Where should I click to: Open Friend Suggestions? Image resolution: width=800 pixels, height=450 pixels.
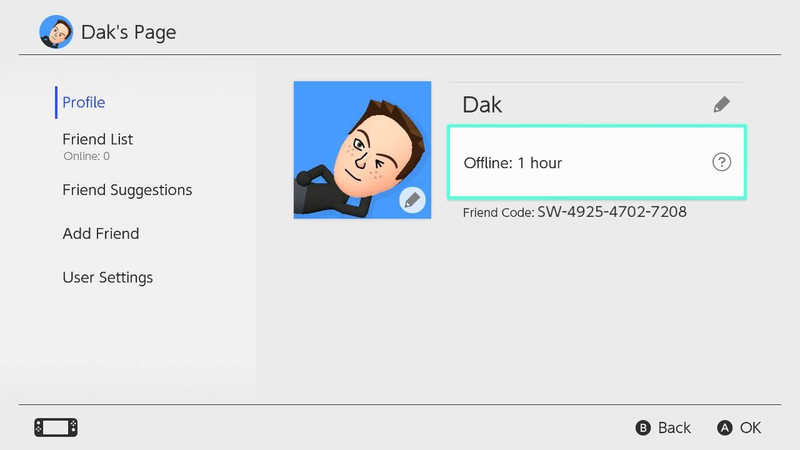click(127, 190)
